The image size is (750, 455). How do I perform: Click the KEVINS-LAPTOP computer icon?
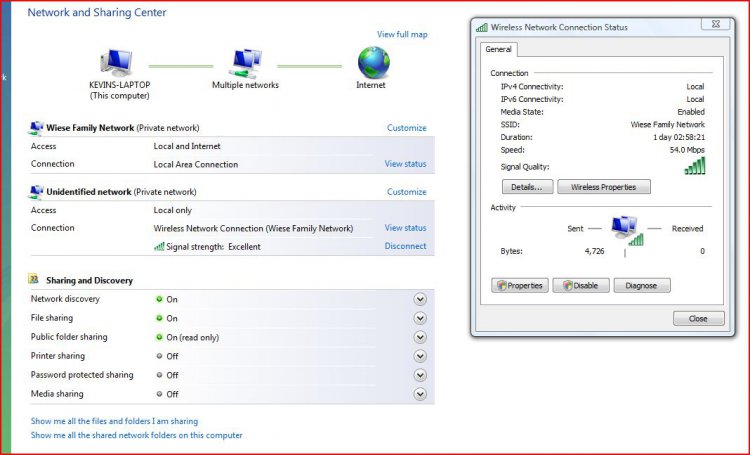[x=119, y=63]
